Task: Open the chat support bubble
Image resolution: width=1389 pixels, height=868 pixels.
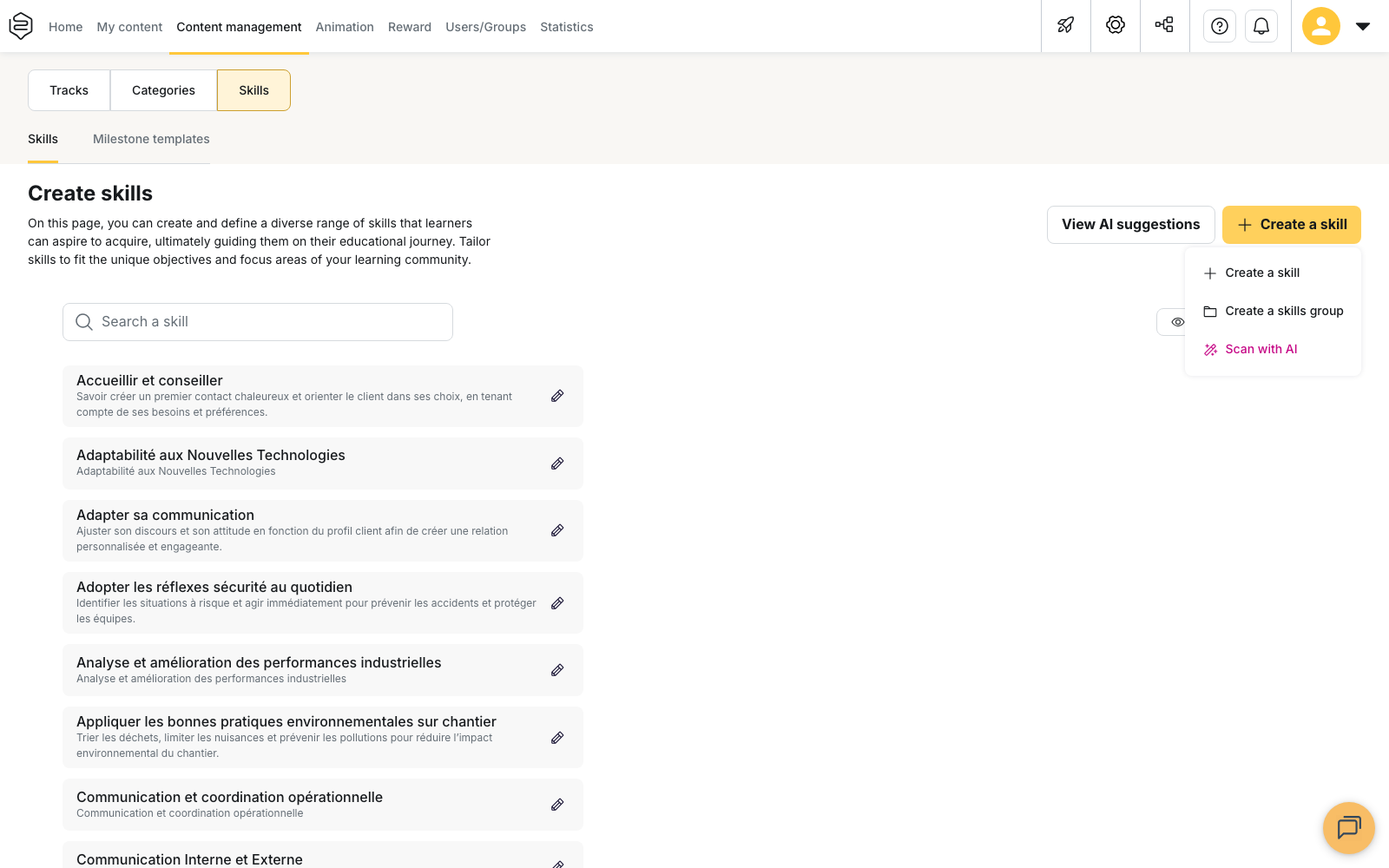Action: [1349, 828]
